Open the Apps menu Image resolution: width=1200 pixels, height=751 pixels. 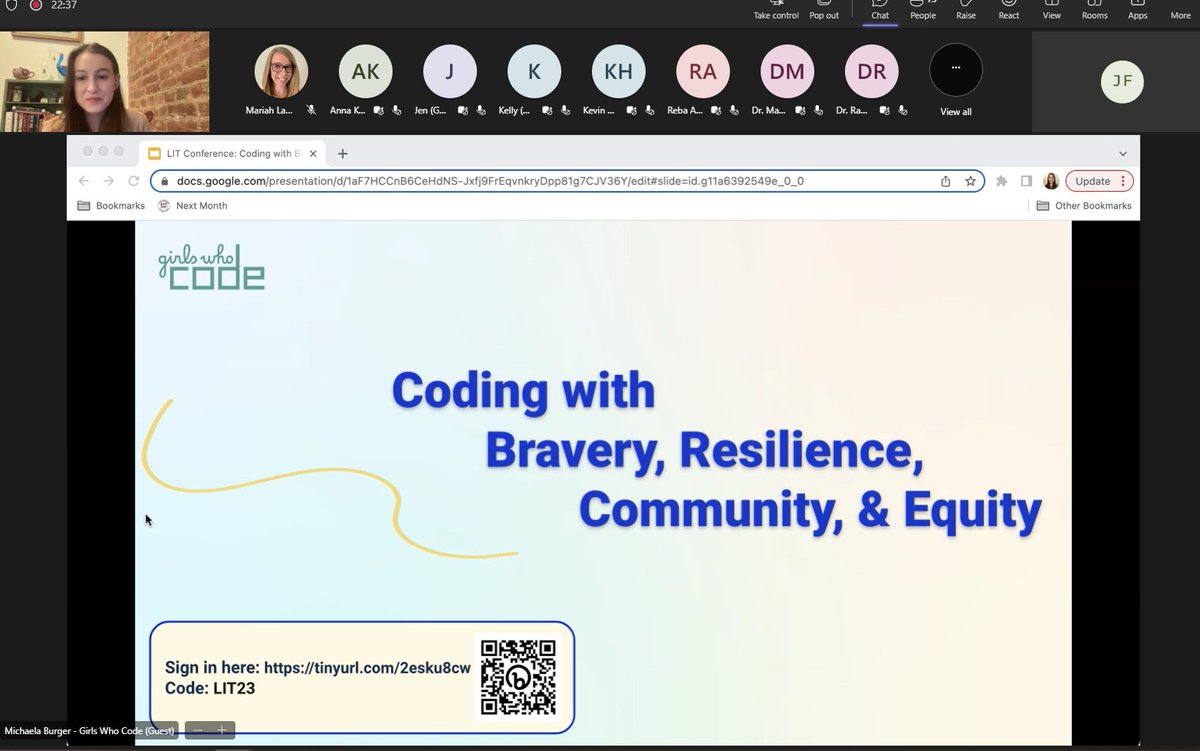pos(1138,10)
